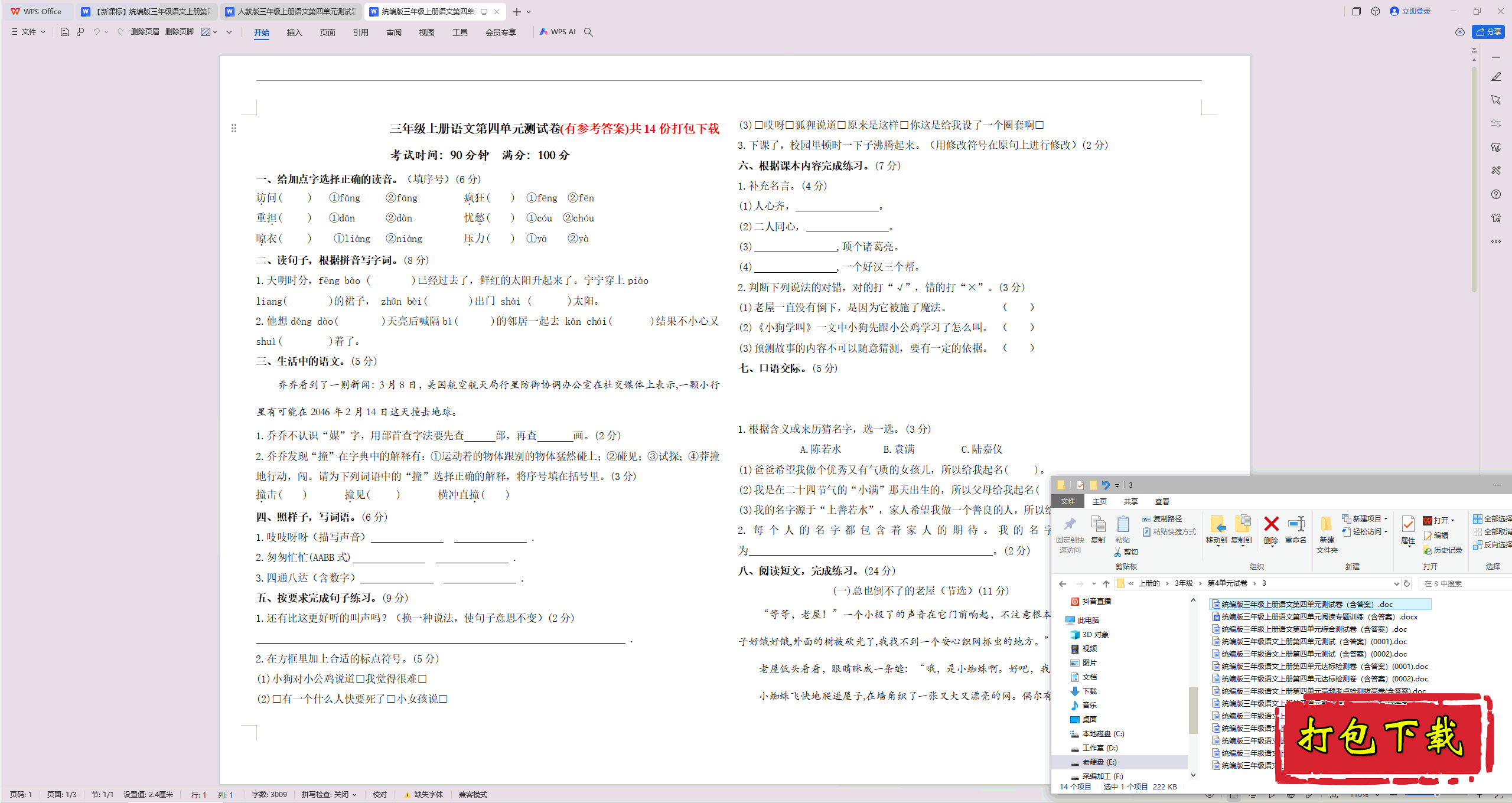Screen dimensions: 1512x803
Task: Click 属性 properties icon in Explorer
Action: 1407,524
